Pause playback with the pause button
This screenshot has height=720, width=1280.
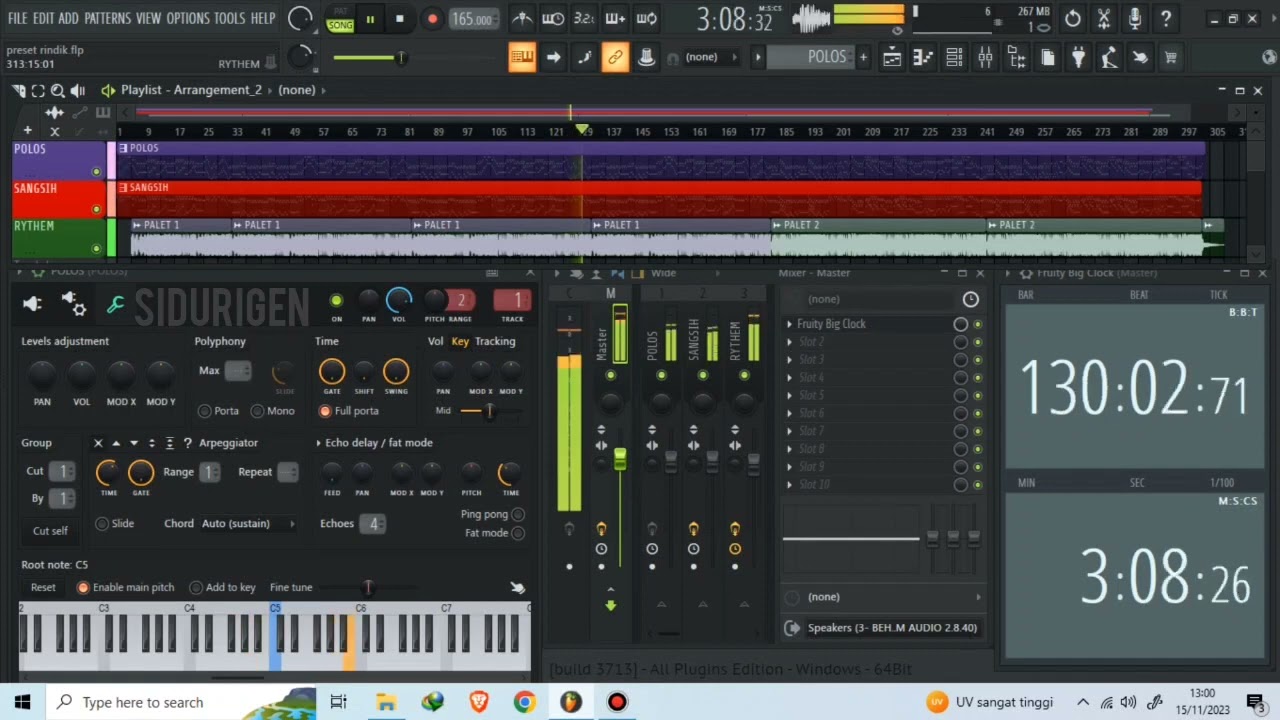(370, 19)
